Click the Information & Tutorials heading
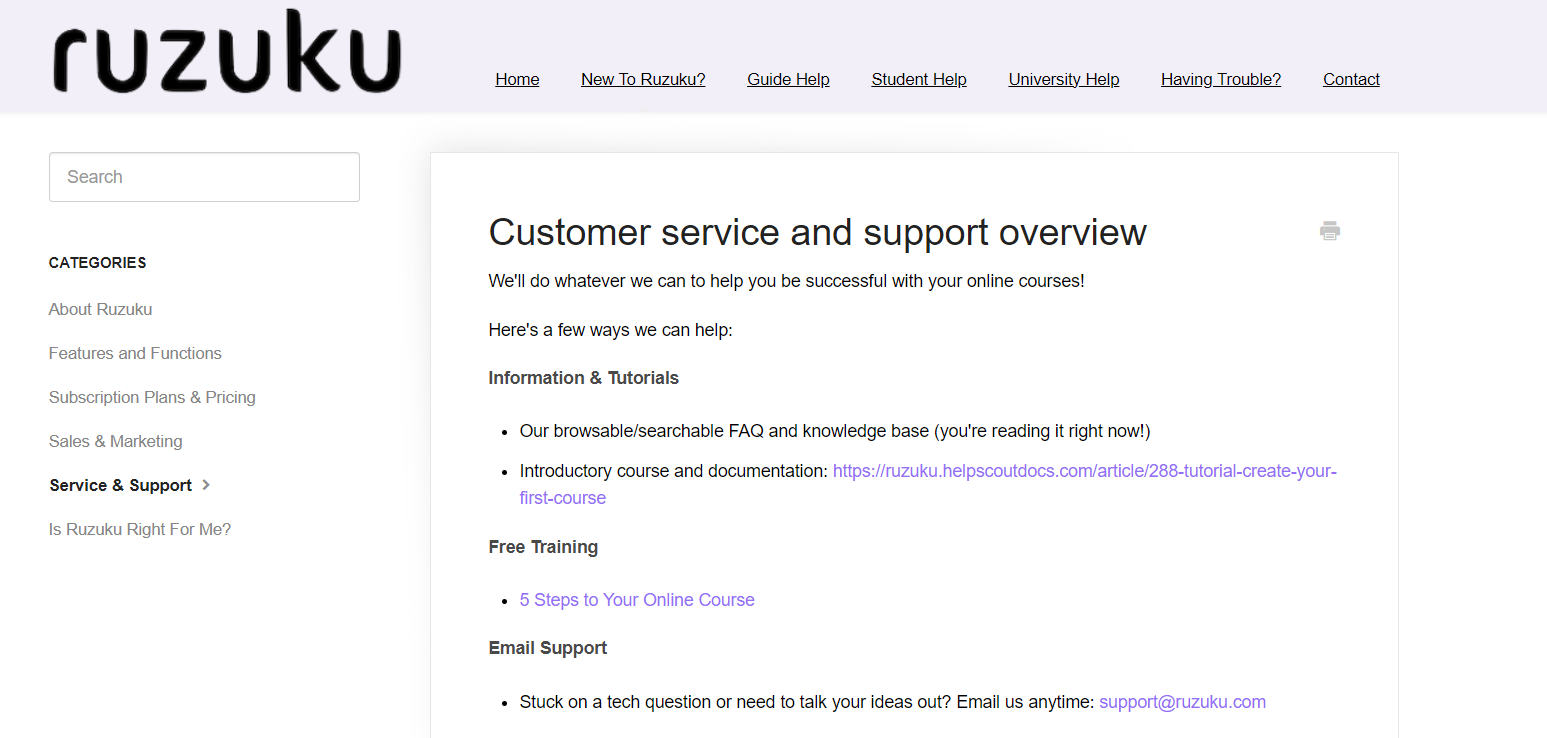Viewport: 1547px width, 738px height. 584,378
